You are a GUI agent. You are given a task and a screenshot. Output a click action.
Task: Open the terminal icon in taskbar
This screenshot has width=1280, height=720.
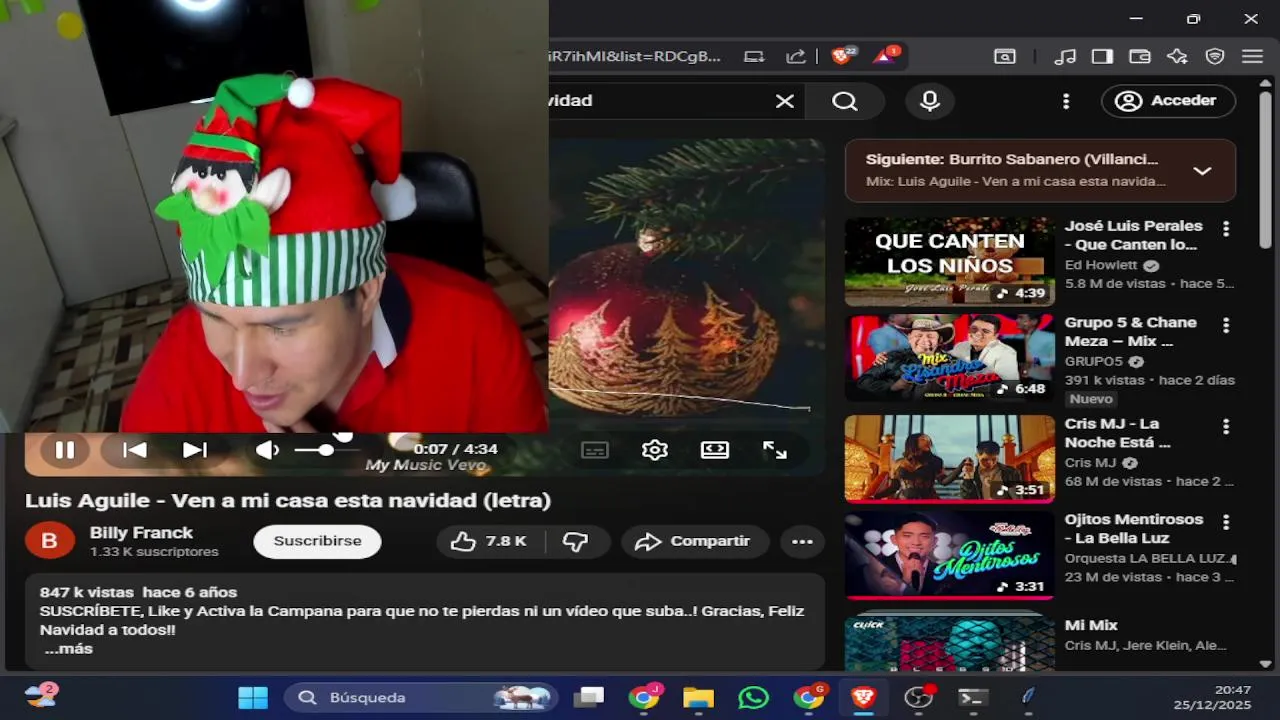coord(972,697)
